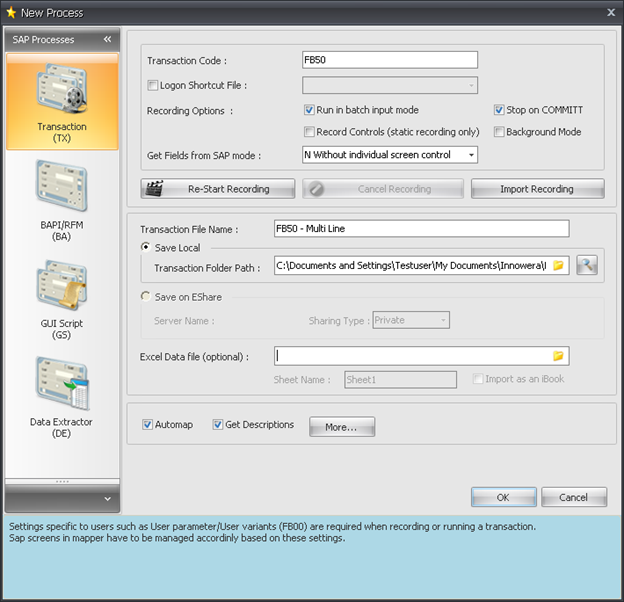Browse for Excel data file
This screenshot has height=602, width=624.
pyautogui.click(x=559, y=356)
